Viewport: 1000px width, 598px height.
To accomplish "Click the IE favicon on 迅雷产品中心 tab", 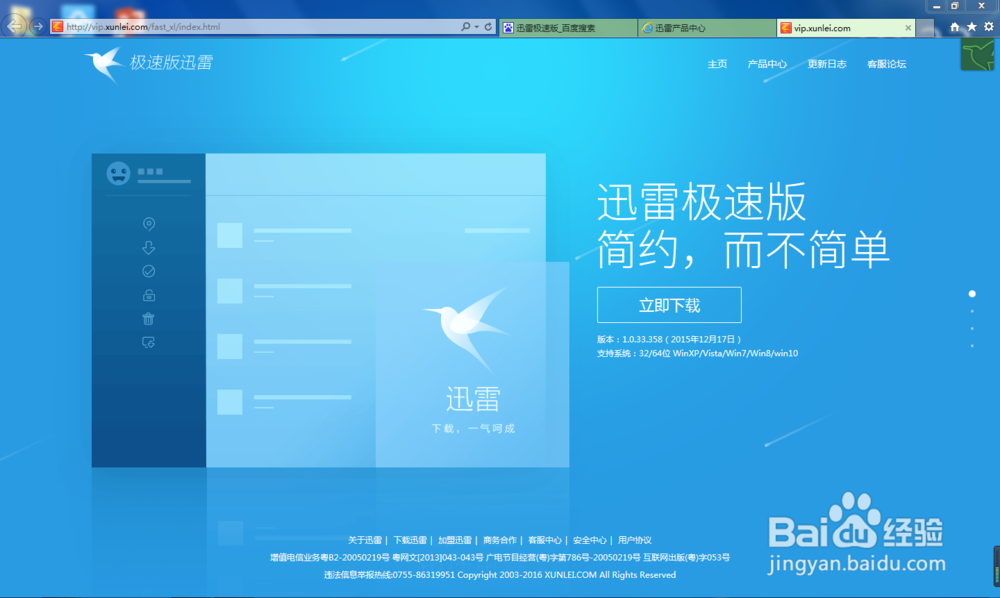I will tap(647, 28).
